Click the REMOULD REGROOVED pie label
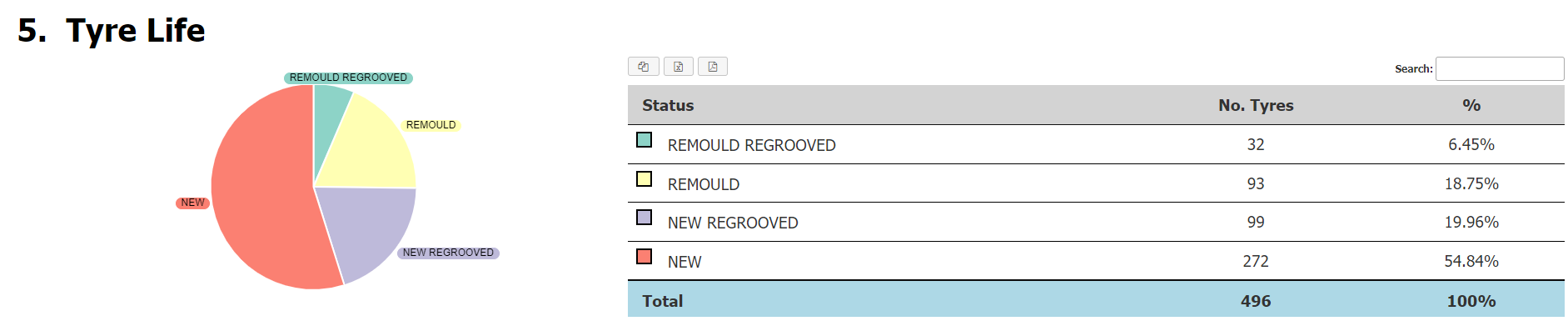1568x336 pixels. pyautogui.click(x=348, y=78)
